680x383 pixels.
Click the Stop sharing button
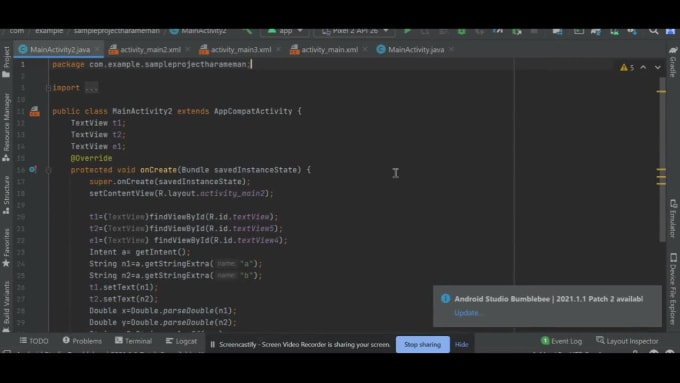(x=422, y=344)
